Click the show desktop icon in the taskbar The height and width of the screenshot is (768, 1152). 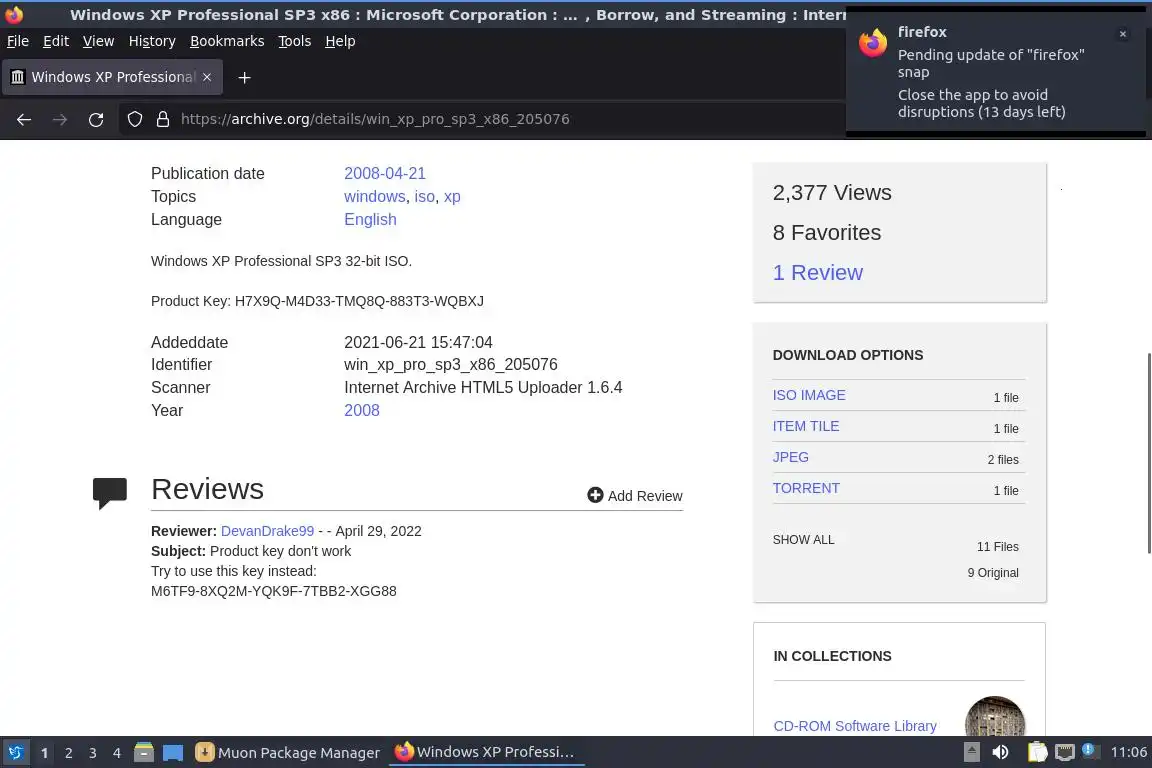point(173,753)
